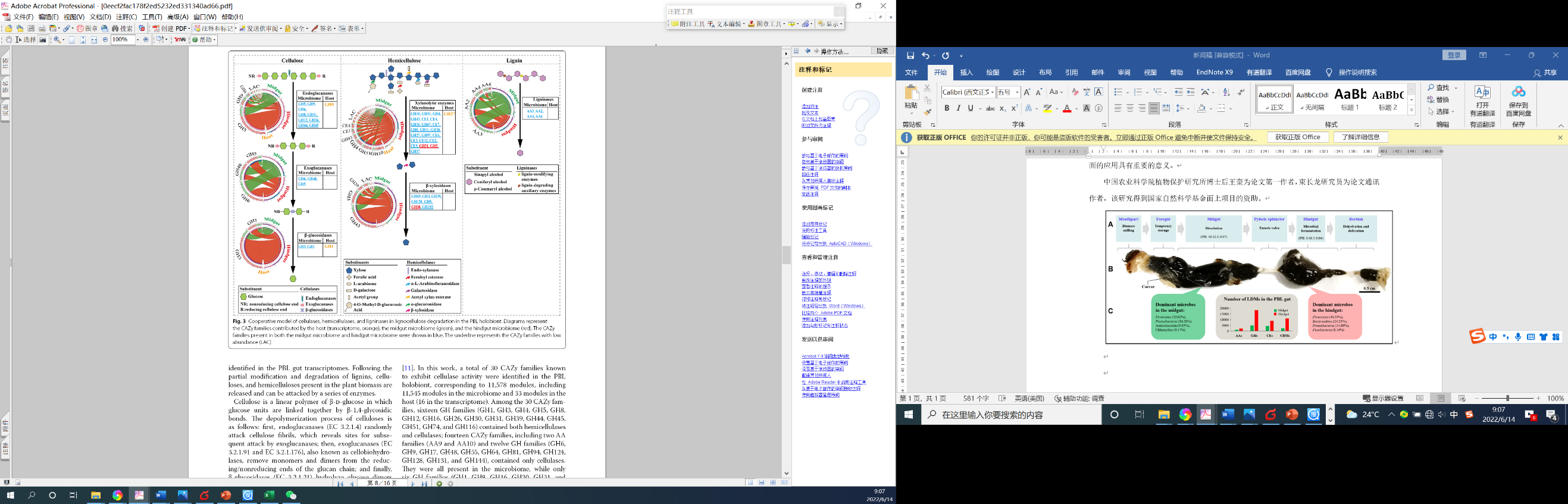The image size is (1568, 504).
Task: Switch to 审阅 tab in Word
Action: tap(1123, 73)
